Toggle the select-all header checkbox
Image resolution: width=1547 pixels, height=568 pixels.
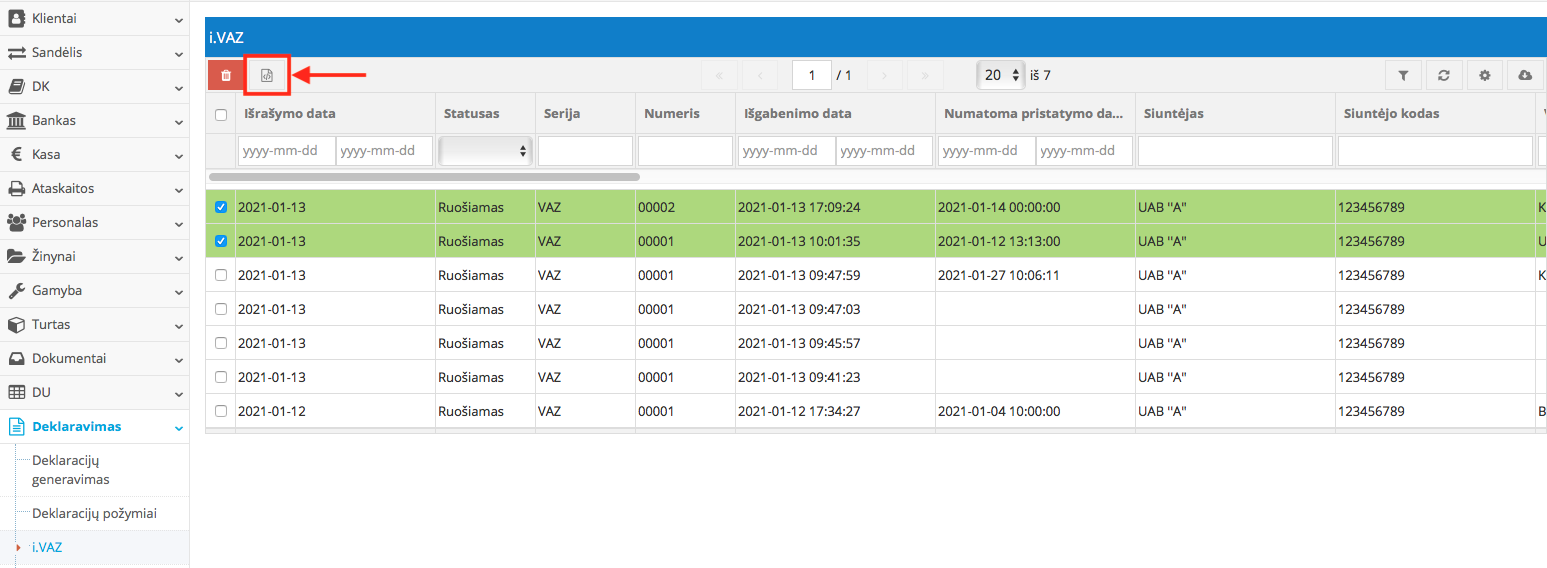221,114
